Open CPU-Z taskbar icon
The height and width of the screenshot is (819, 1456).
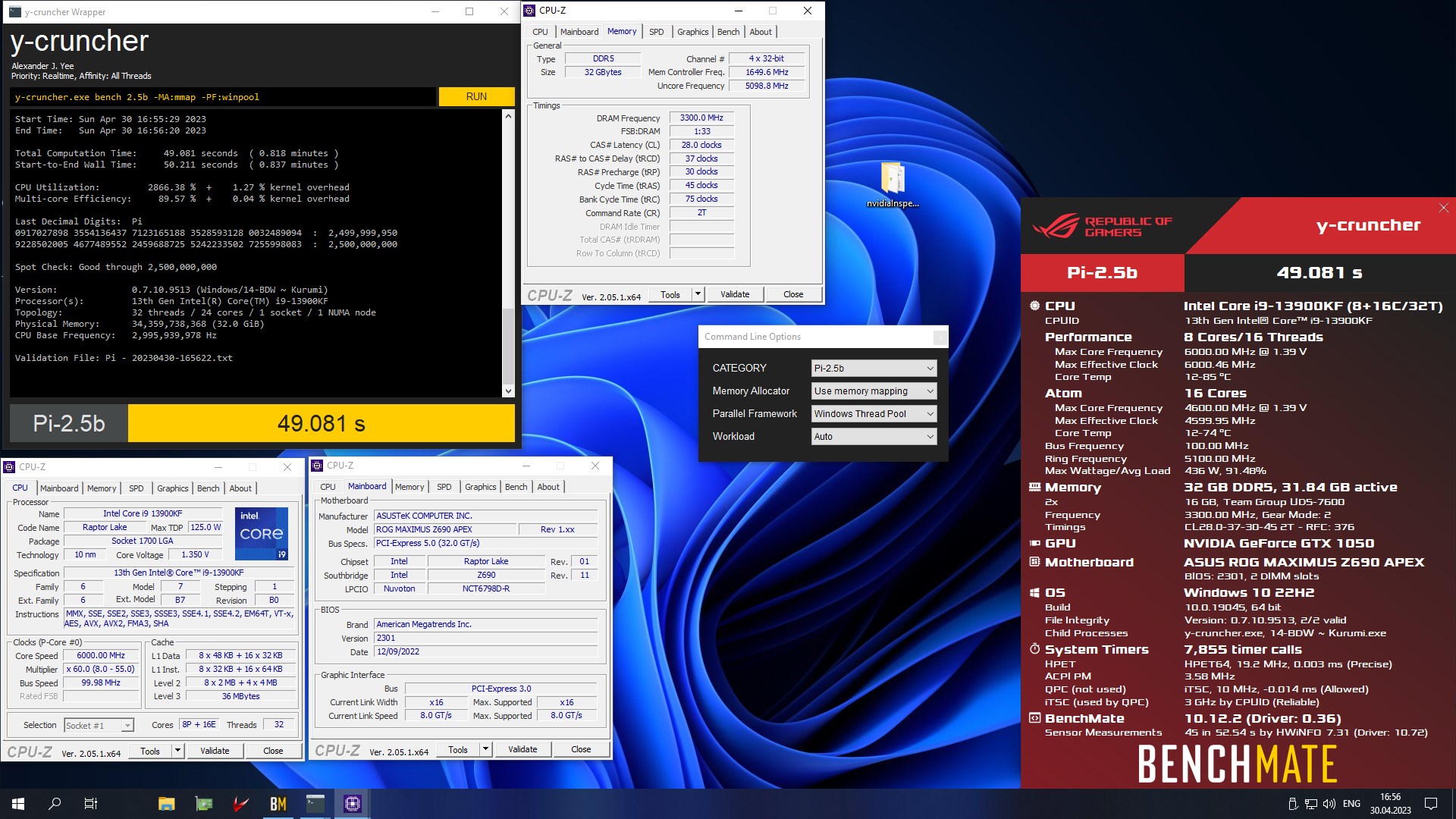point(353,804)
